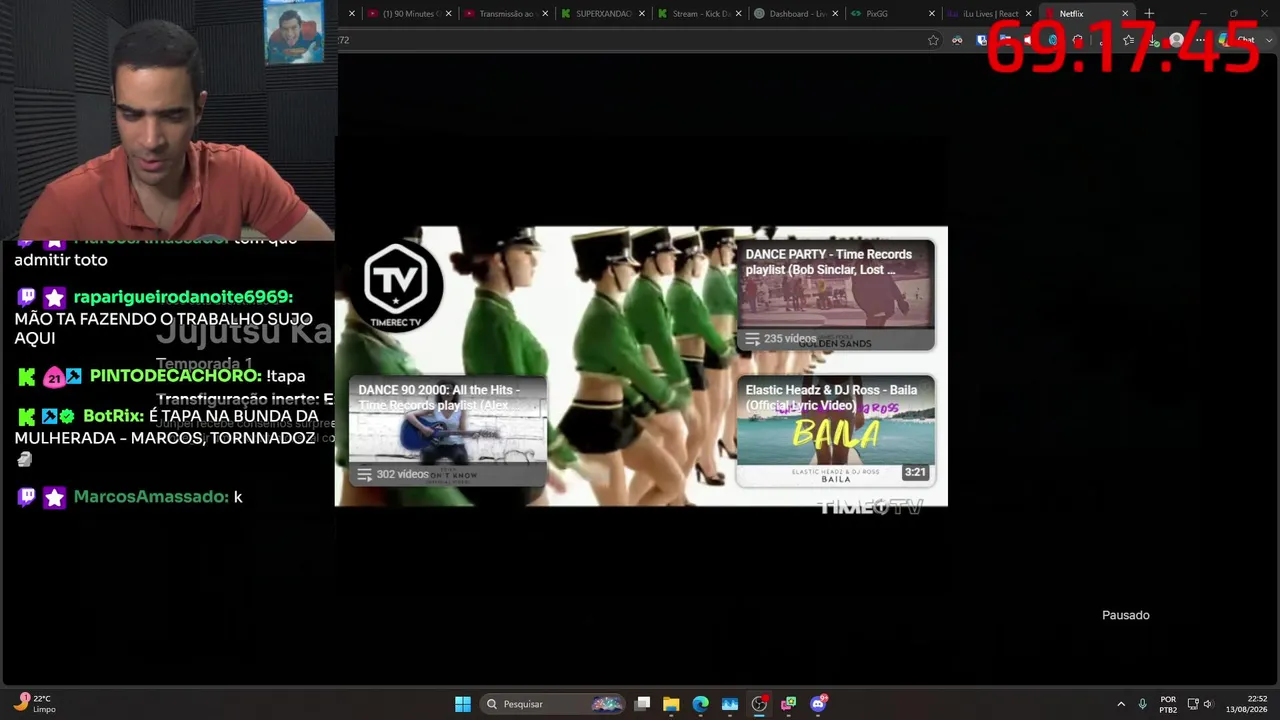
Task: Click the Twitch icon beside raparigueirodanoite6969
Action: (x=26, y=298)
